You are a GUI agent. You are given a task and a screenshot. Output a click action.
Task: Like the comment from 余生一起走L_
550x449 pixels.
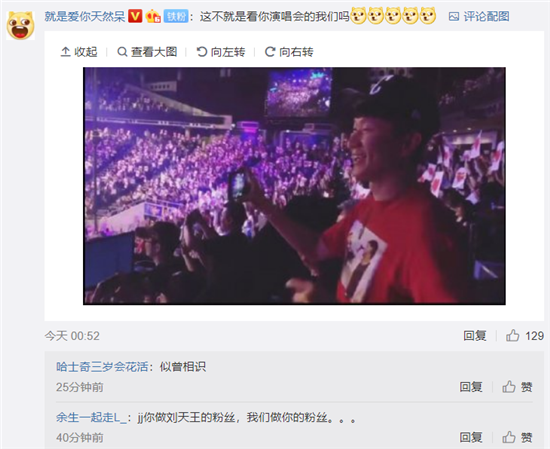coord(517,437)
